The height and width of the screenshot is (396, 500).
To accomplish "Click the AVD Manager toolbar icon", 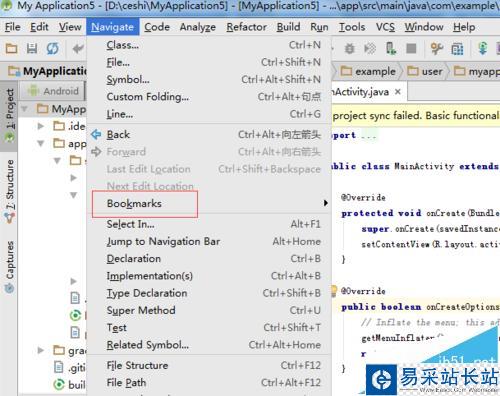I will coord(457,49).
